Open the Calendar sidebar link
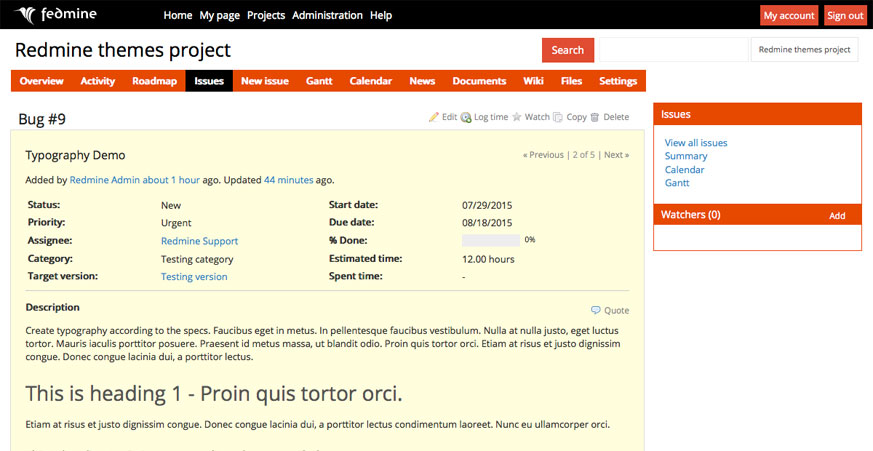The height and width of the screenshot is (451, 873). click(684, 169)
